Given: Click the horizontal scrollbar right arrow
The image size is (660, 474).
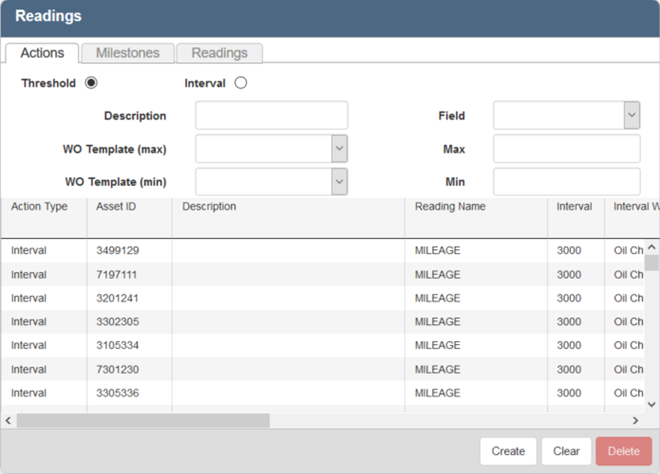Looking at the screenshot, I should click(x=635, y=421).
